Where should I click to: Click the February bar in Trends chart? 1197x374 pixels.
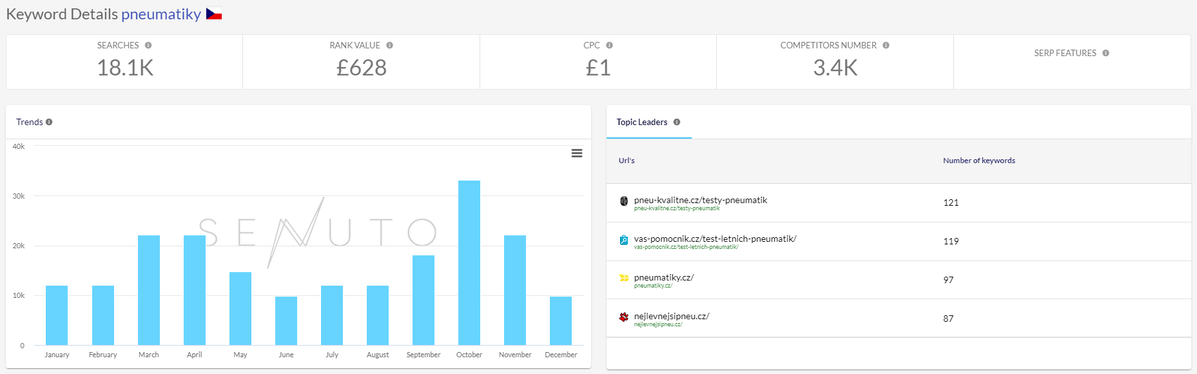point(102,315)
